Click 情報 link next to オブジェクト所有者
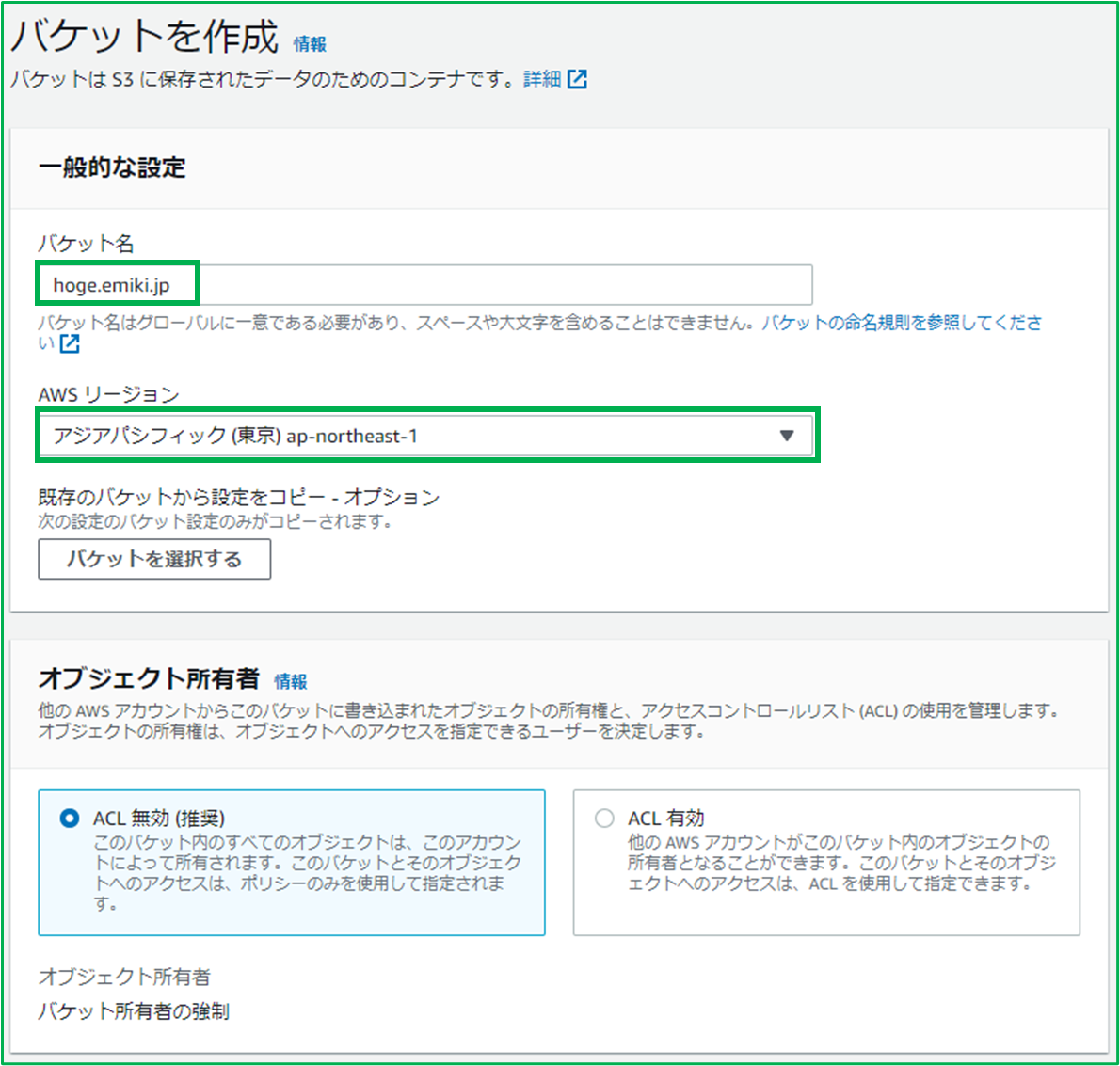Image resolution: width=1120 pixels, height=1066 pixels. coord(290,682)
